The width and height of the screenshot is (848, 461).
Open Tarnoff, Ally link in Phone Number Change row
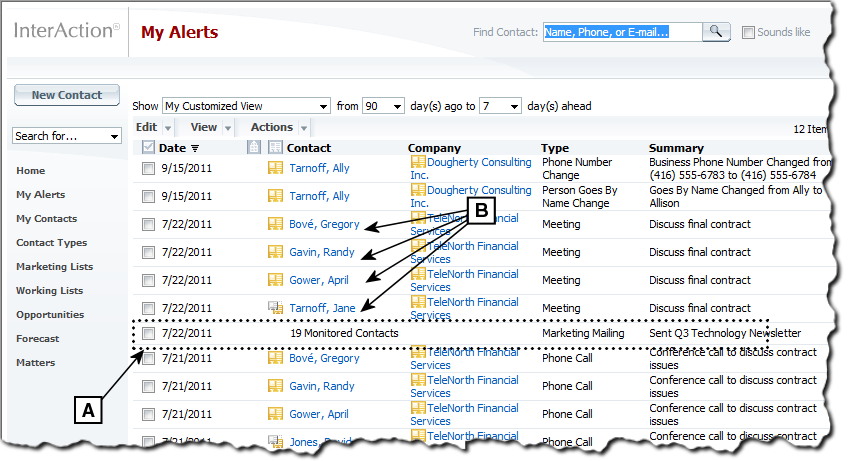[x=319, y=168]
